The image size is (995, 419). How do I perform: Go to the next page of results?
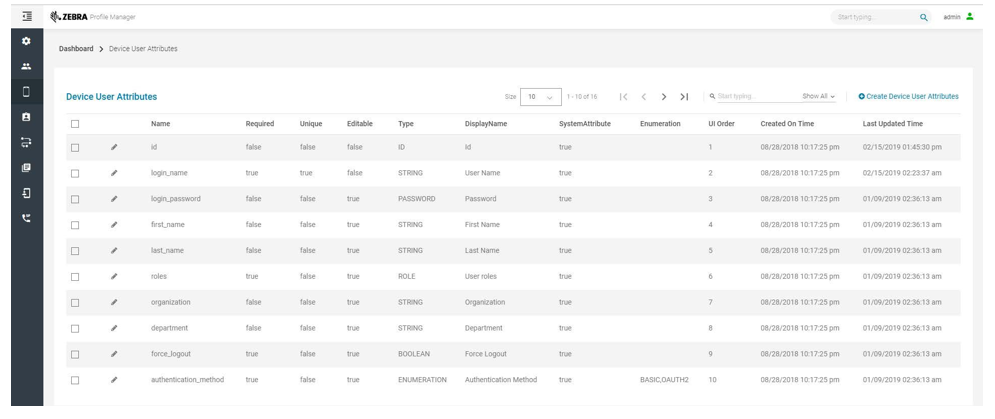[664, 97]
